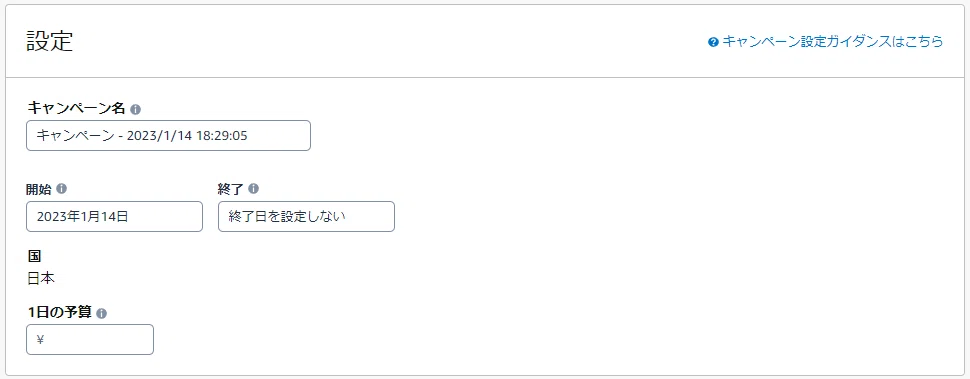
Task: Show the info tooltip next to 開始
Action: click(61, 189)
